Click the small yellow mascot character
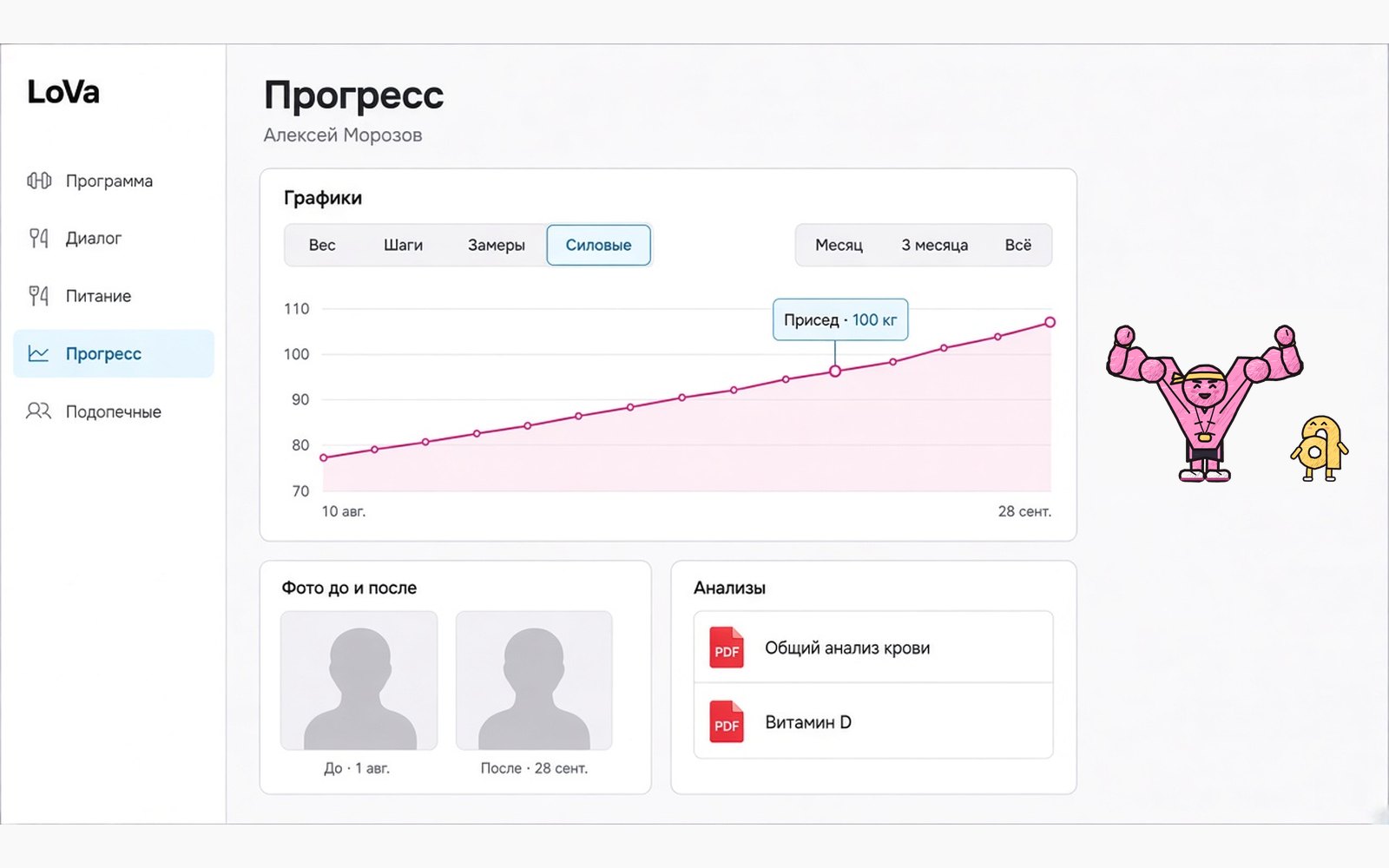This screenshot has height=868, width=1389. coord(1320,448)
